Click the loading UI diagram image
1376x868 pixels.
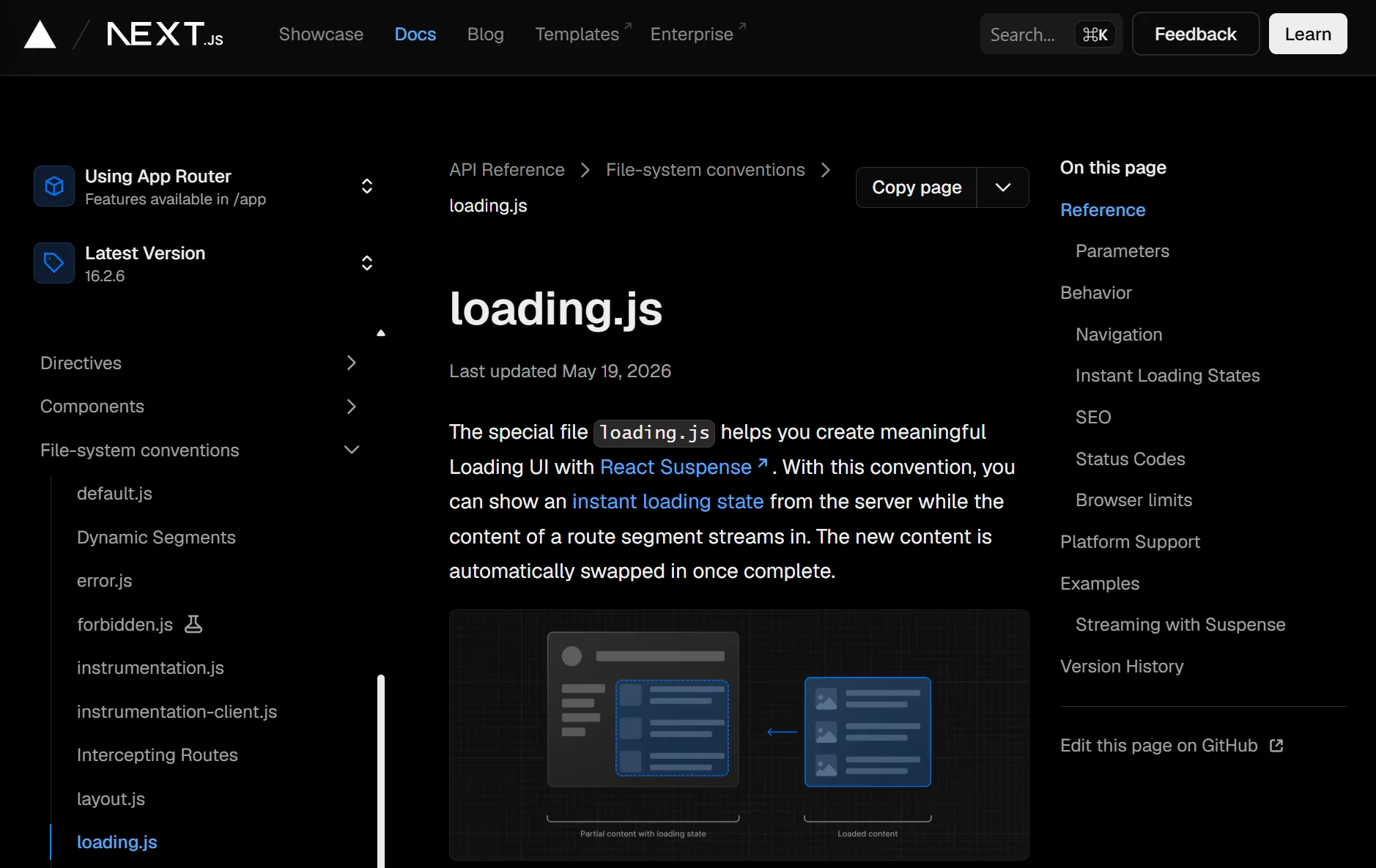click(x=739, y=735)
